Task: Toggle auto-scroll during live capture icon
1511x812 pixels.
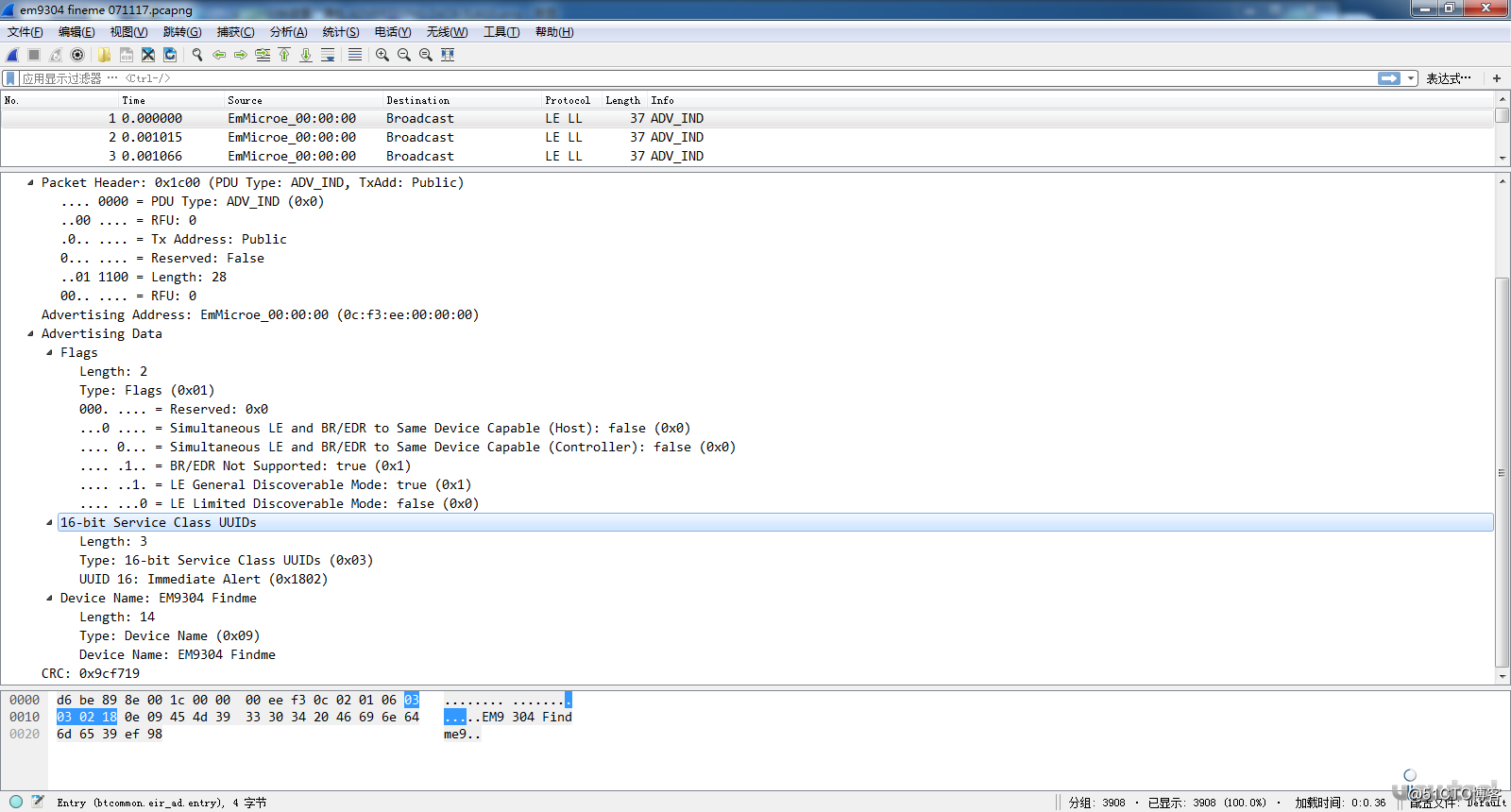Action: click(328, 55)
